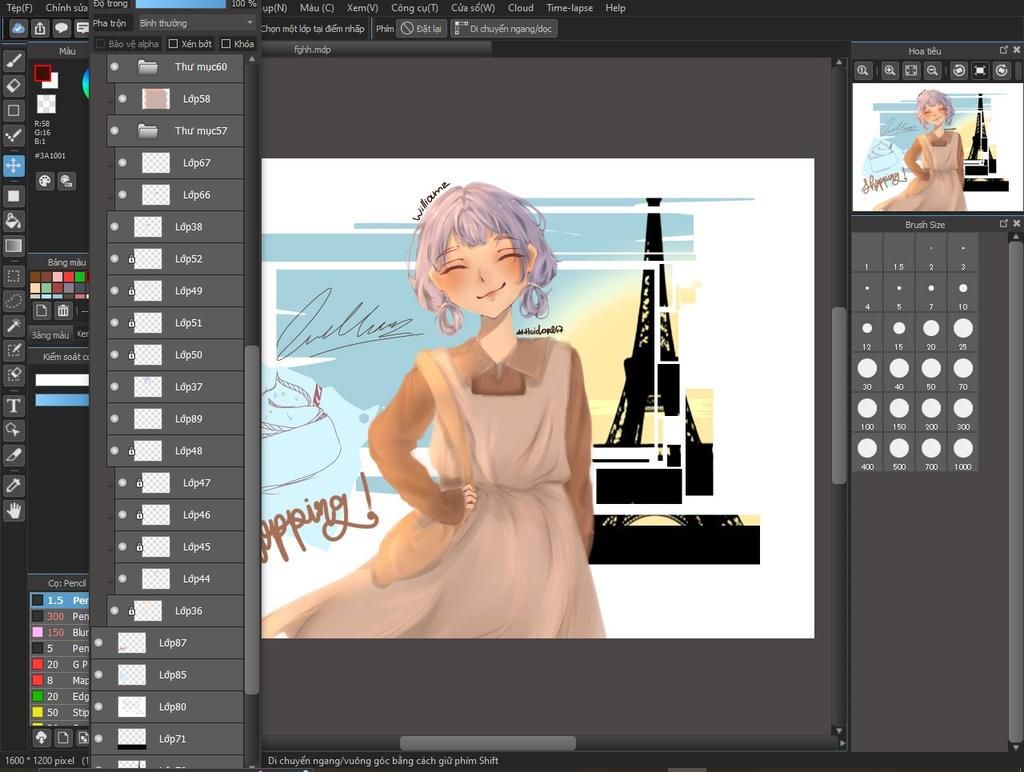Image resolution: width=1024 pixels, height=772 pixels.
Task: Check the Bảo vệ alpha checkbox
Action: coord(101,44)
